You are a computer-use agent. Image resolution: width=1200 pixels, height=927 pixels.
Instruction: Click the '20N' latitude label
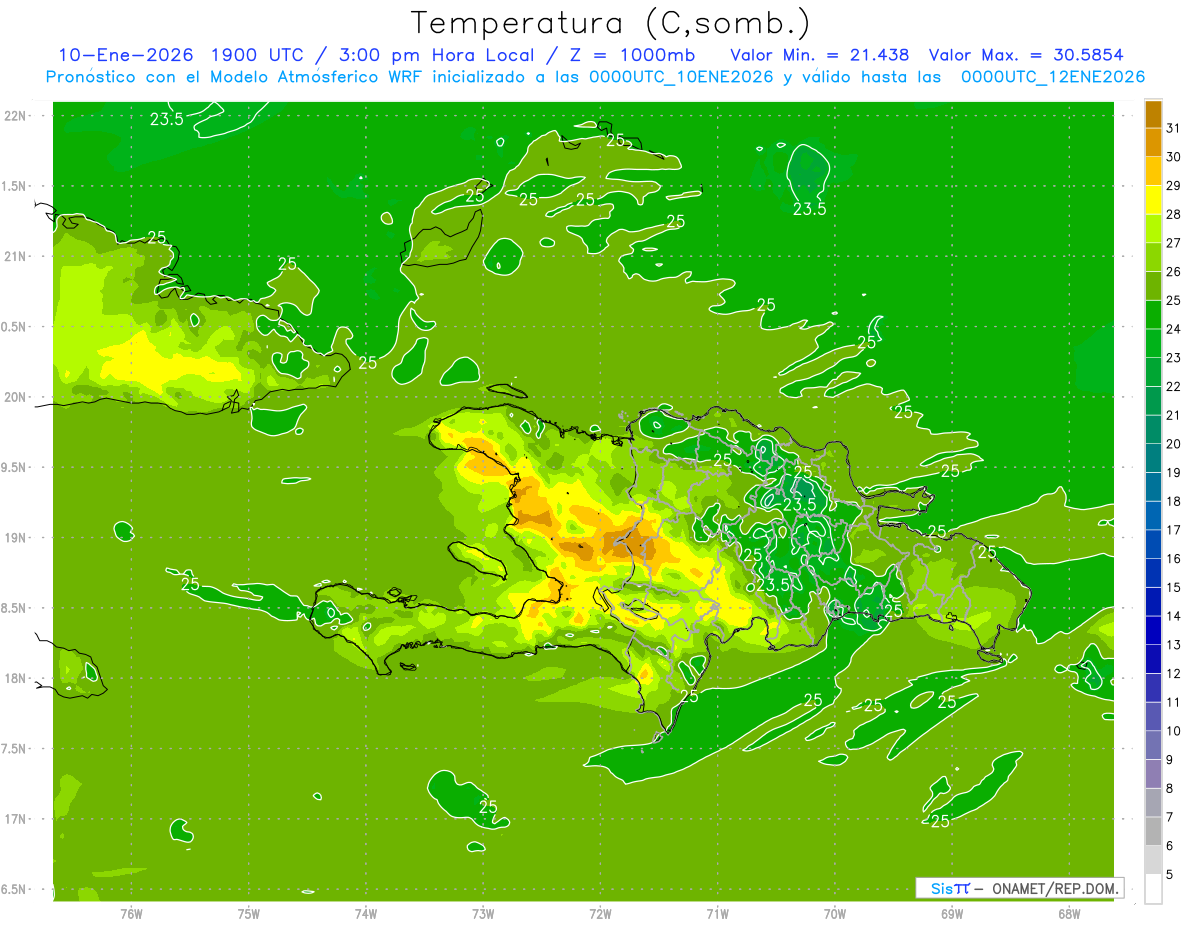(x=15, y=397)
